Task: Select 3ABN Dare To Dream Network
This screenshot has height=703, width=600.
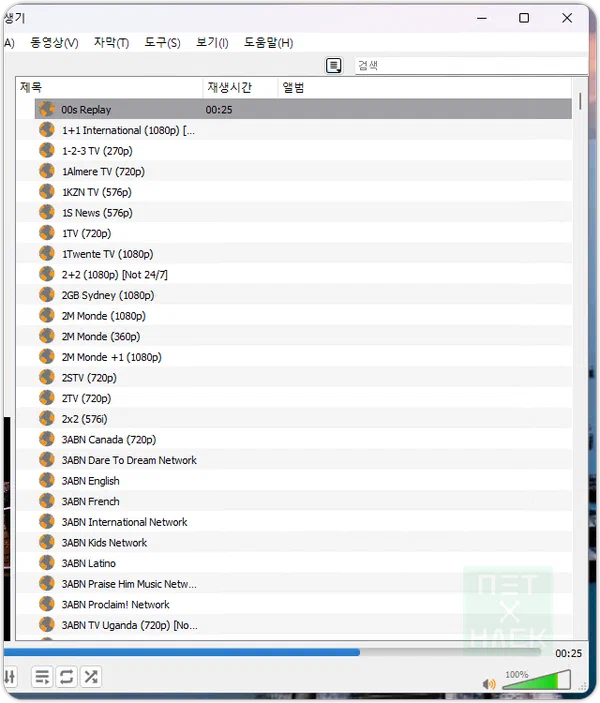Action: 303,460
